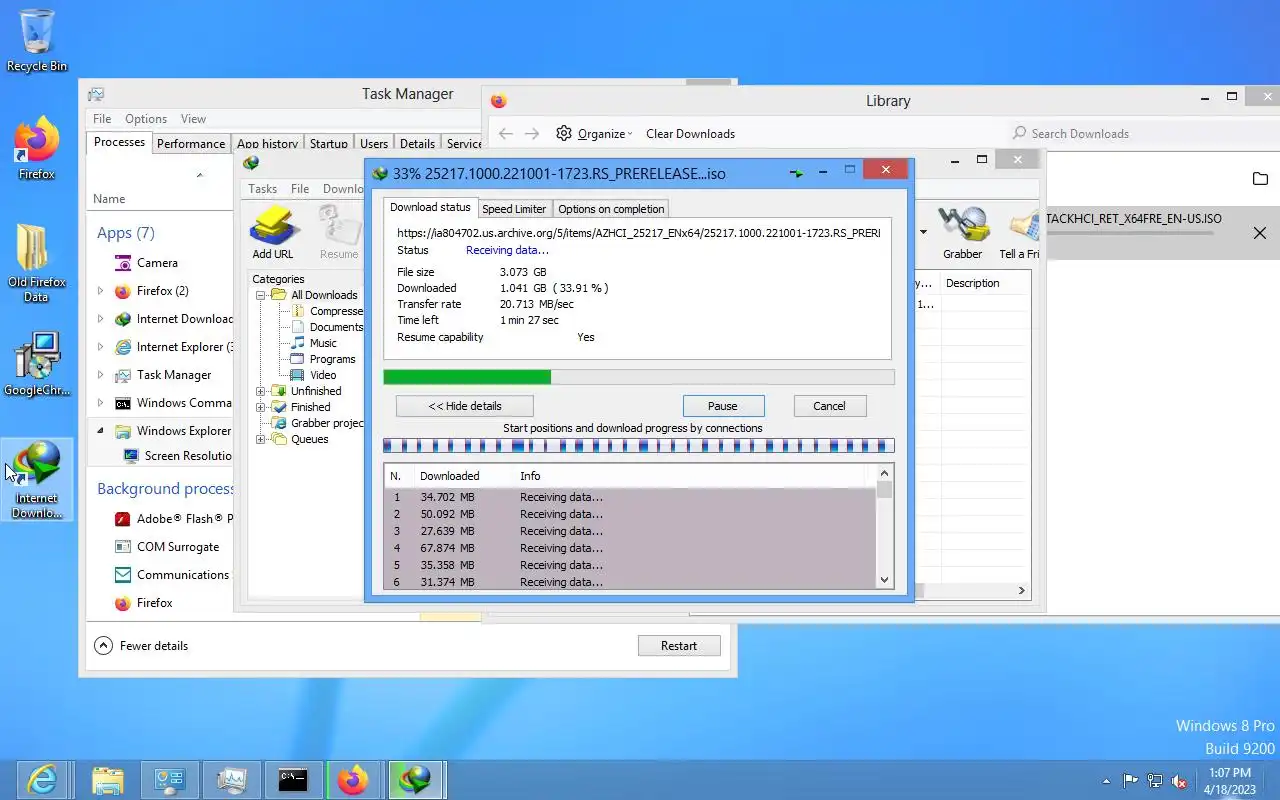Click the volume muted tray icon
Screen dimensions: 1280x800
coord(1180,781)
